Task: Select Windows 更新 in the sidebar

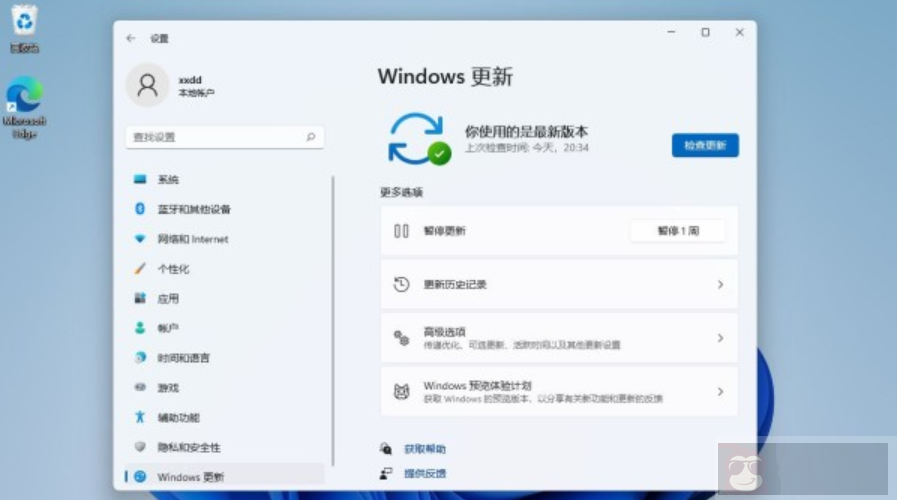Action: 223,477
